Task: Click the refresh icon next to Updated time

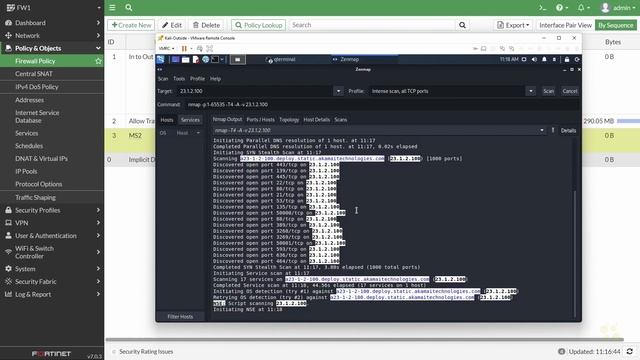Action: coord(630,351)
